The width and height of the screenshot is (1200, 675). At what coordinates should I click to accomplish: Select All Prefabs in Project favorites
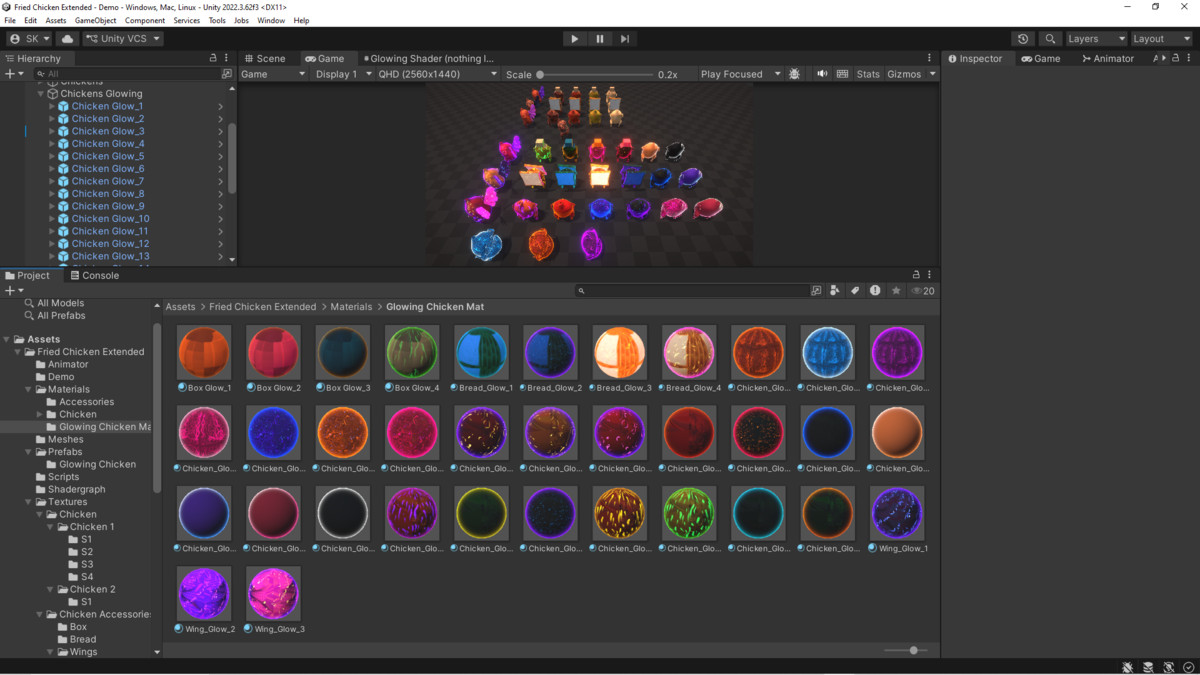pyautogui.click(x=61, y=315)
